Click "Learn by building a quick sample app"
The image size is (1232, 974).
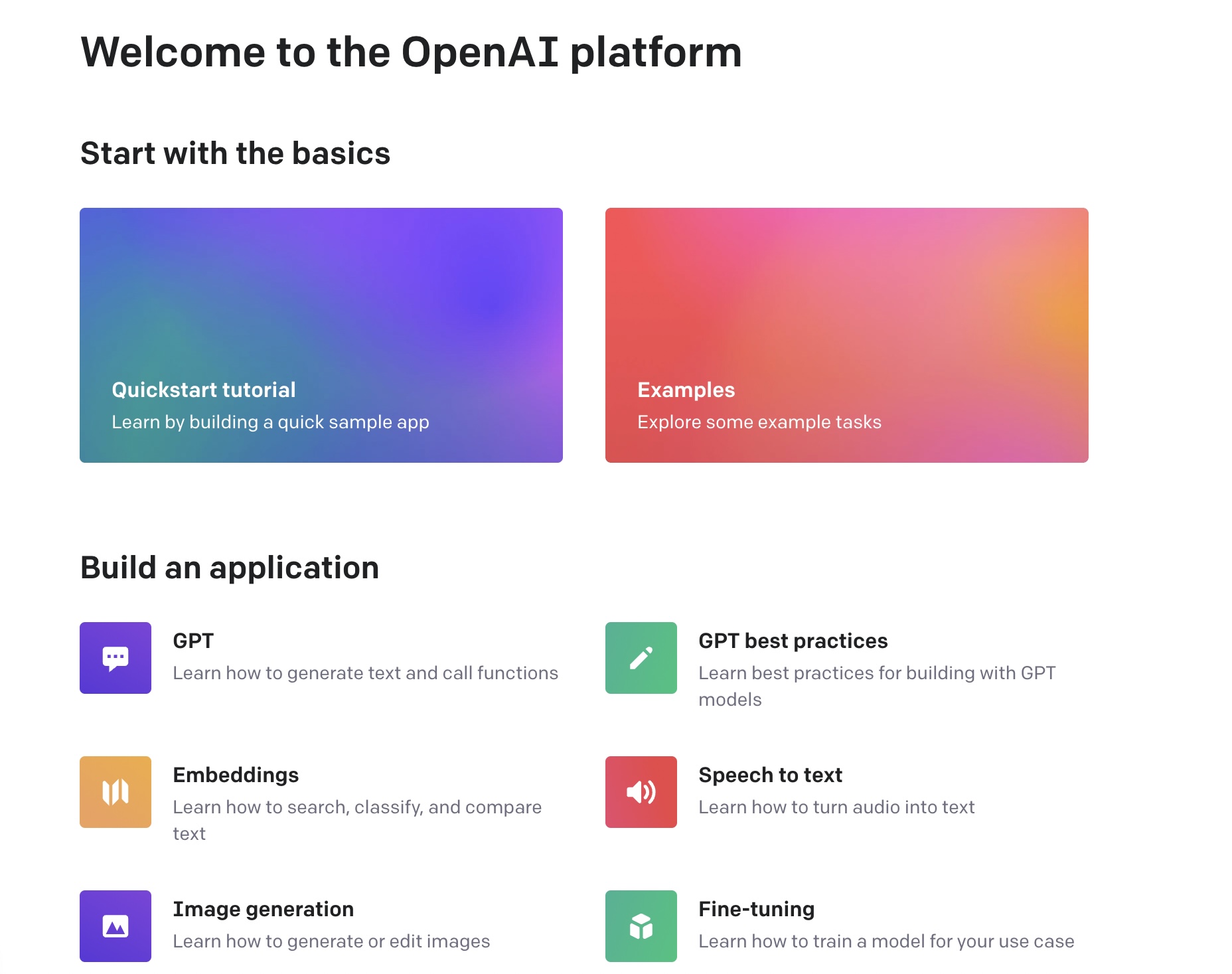click(x=270, y=422)
